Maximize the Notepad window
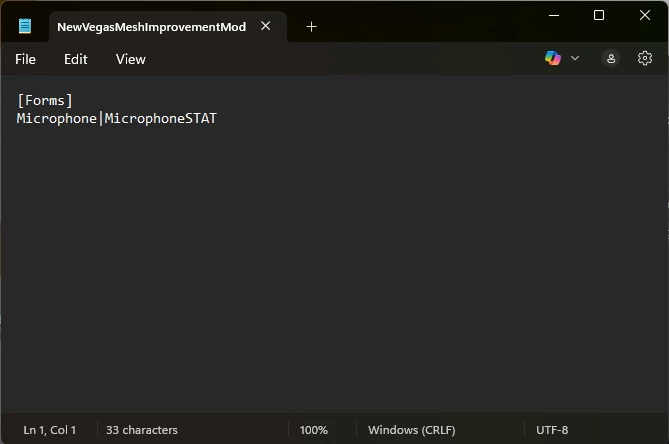The height and width of the screenshot is (444, 669). tap(599, 15)
